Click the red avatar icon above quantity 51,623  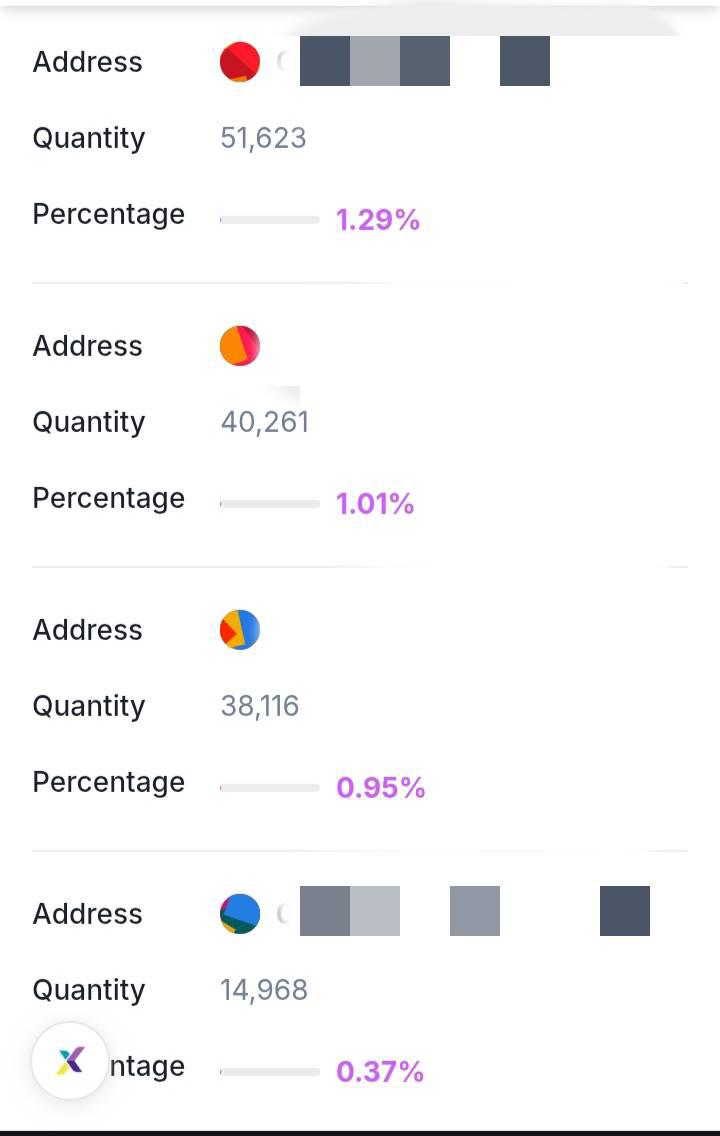240,62
